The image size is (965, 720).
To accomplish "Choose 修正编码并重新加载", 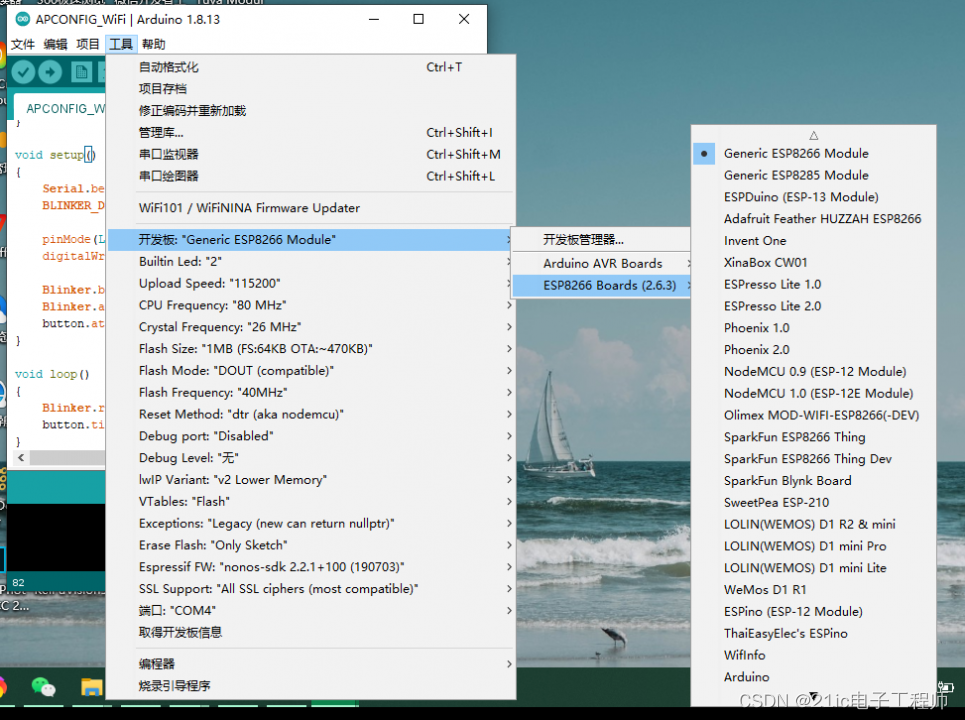I will click(311, 111).
